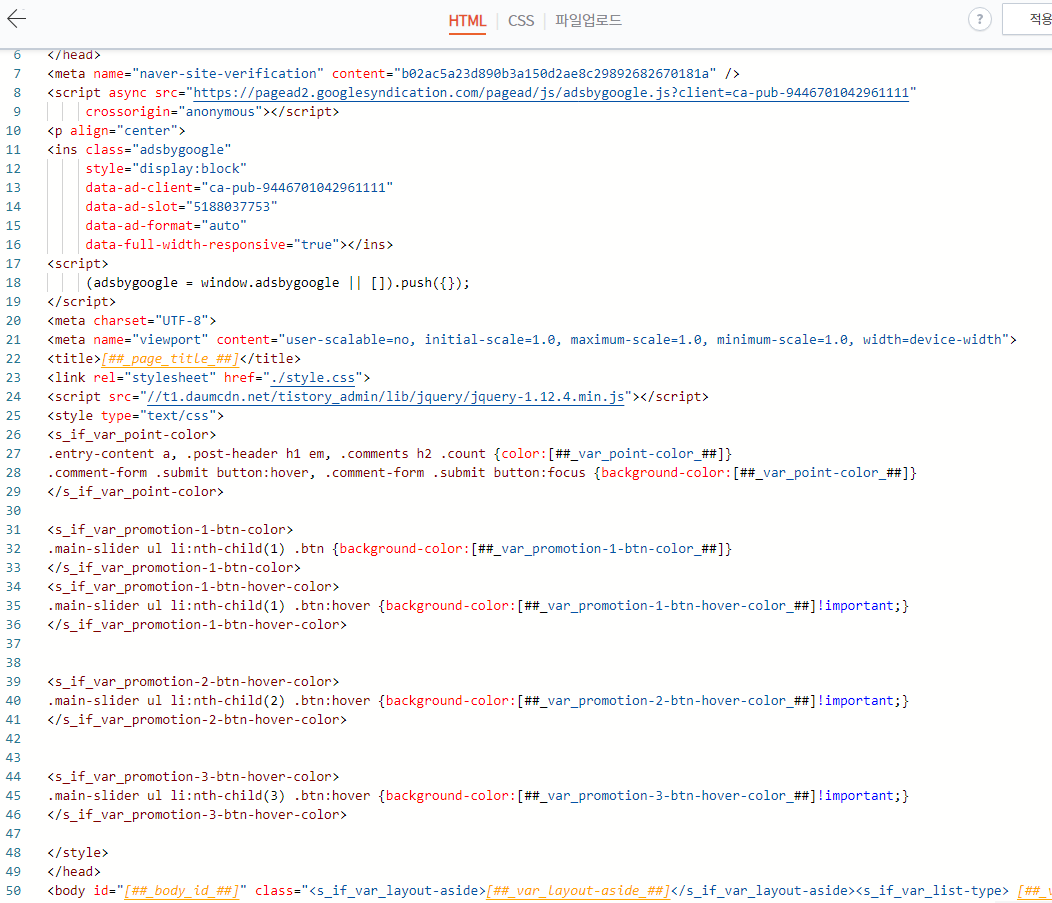Click the window.adsbygoogle push statement

pyautogui.click(x=278, y=283)
